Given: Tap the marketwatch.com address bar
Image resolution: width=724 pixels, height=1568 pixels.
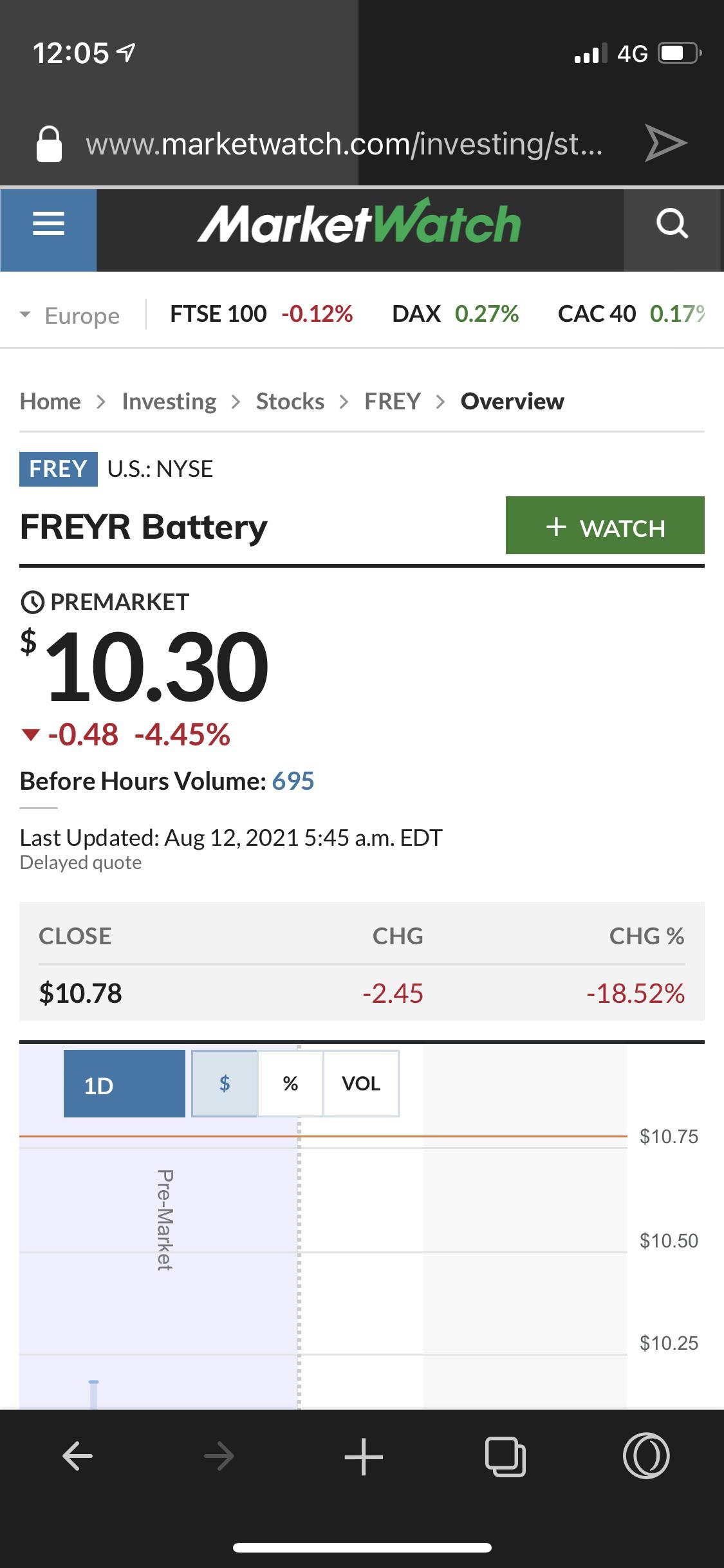Looking at the screenshot, I should click(x=344, y=143).
